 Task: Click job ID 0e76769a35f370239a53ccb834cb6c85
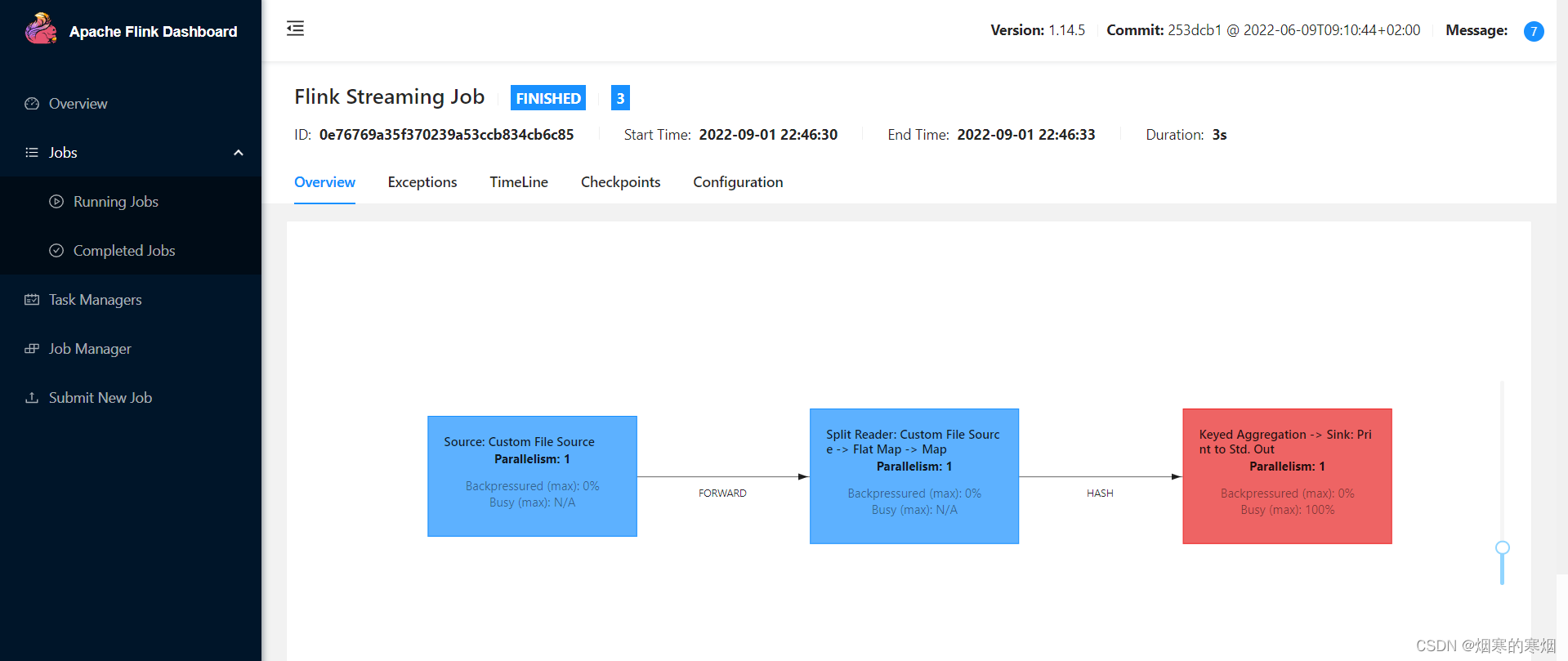click(446, 135)
